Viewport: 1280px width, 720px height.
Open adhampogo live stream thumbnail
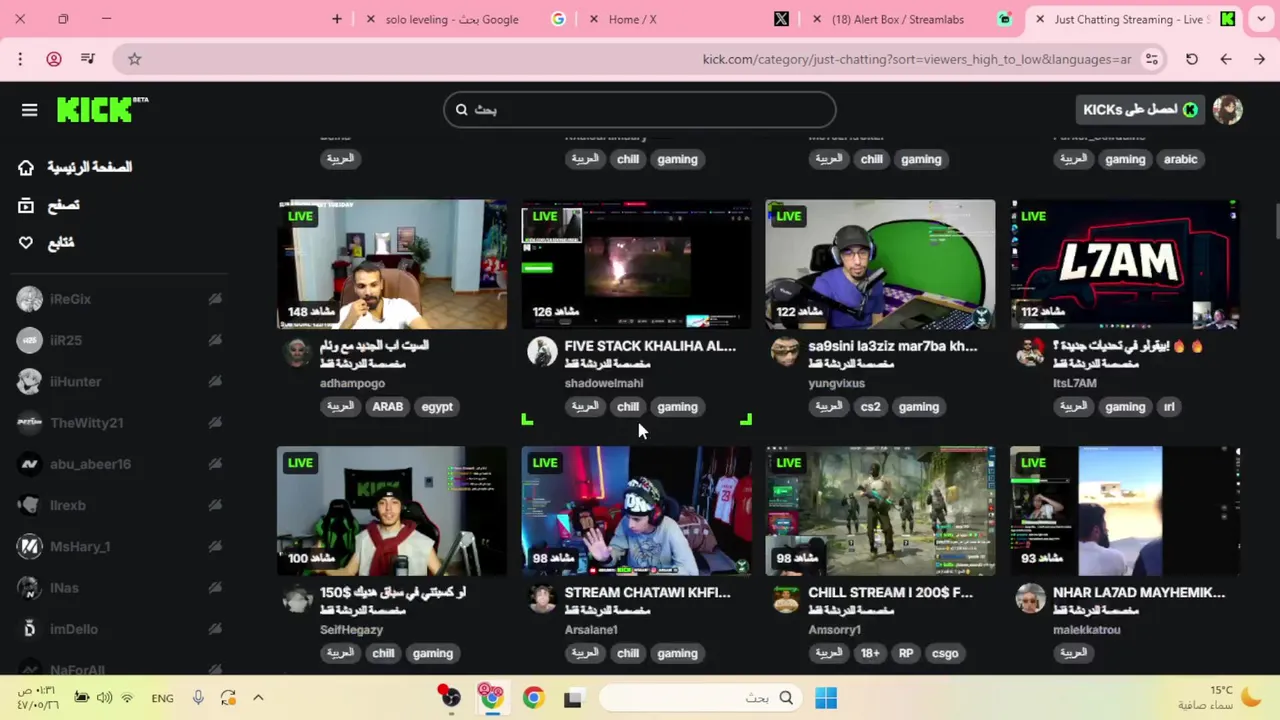coord(392,264)
